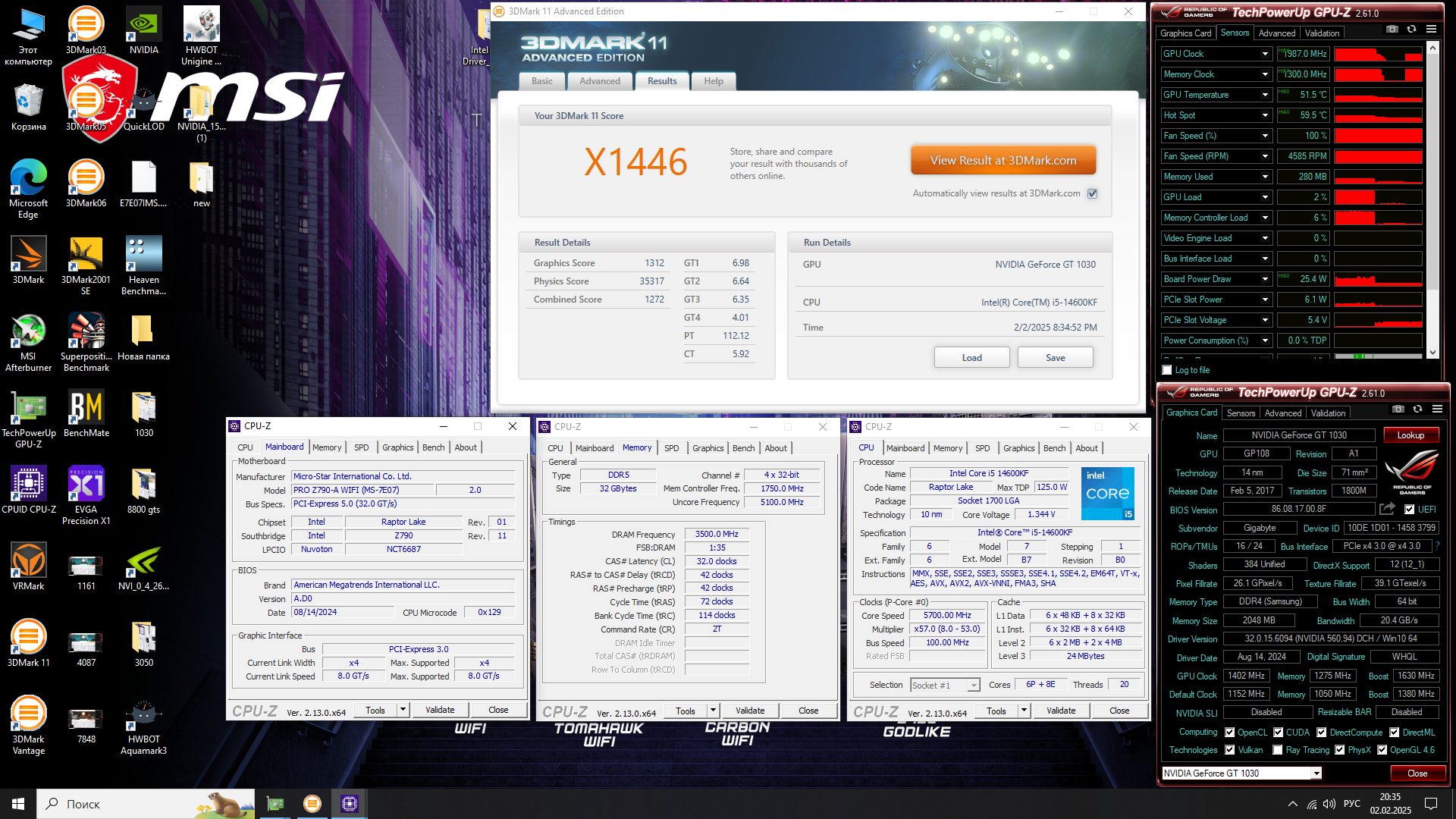The image size is (1456, 819).
Task: Launch Microsoft Edge from desktop
Action: click(28, 189)
